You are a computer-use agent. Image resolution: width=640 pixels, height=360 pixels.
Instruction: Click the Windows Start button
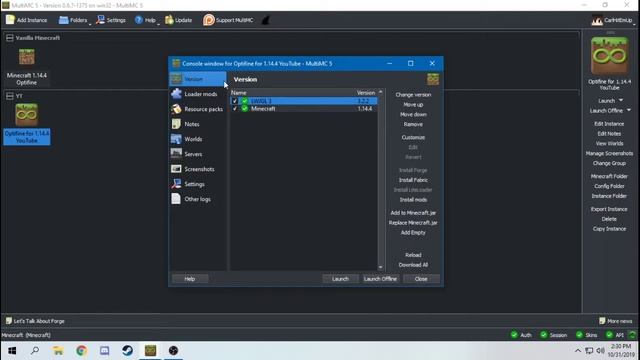12,351
